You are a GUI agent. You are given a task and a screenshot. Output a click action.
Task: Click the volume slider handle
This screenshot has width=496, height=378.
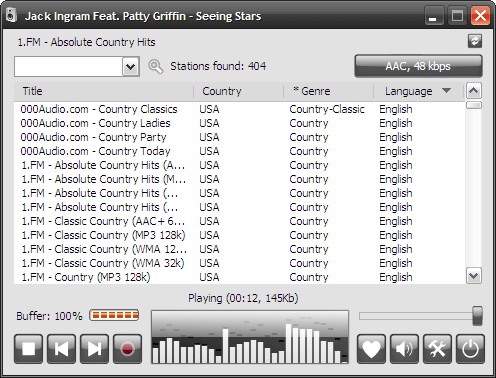coord(477,316)
